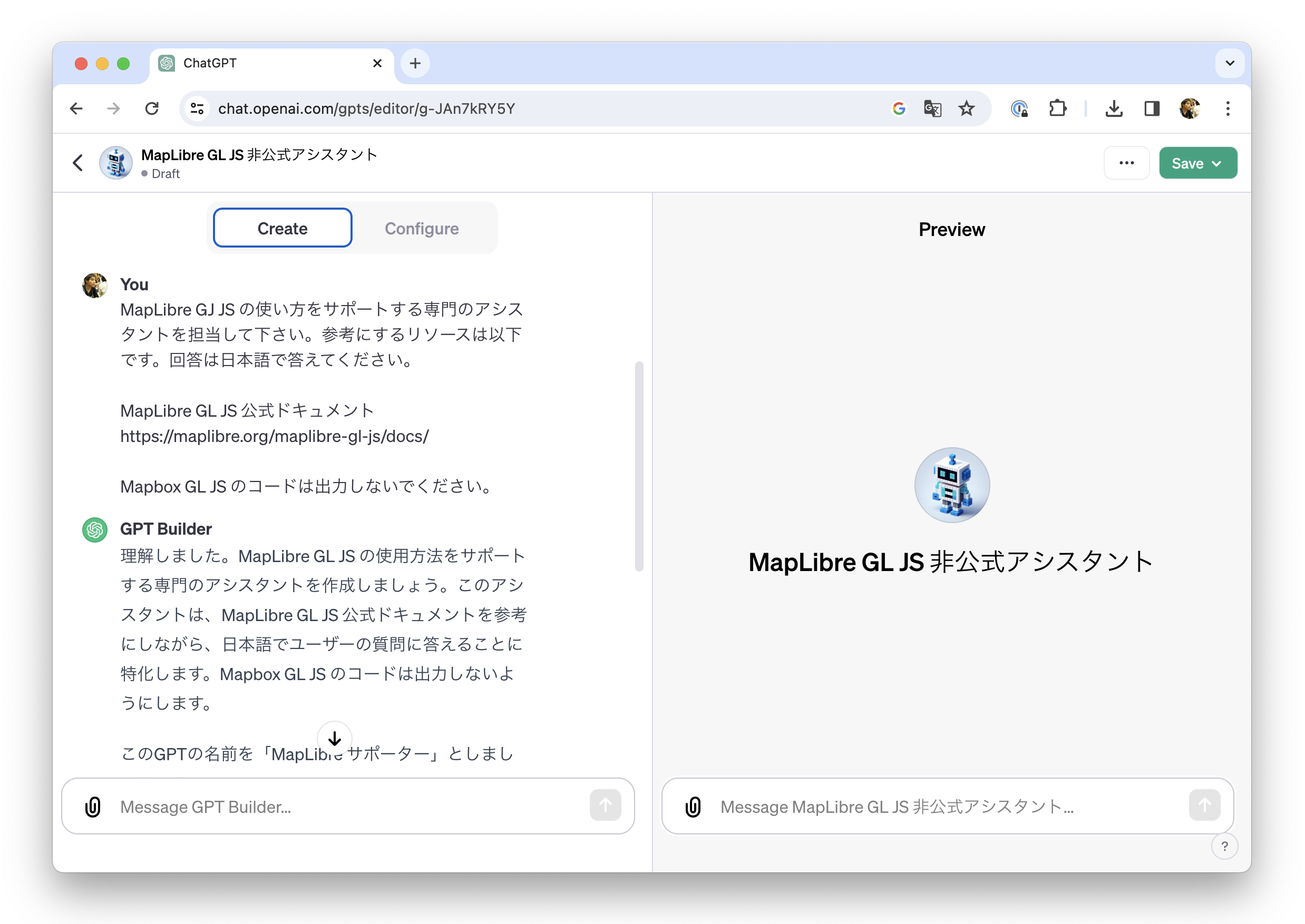
Task: Open the help question mark
Action: (1225, 847)
